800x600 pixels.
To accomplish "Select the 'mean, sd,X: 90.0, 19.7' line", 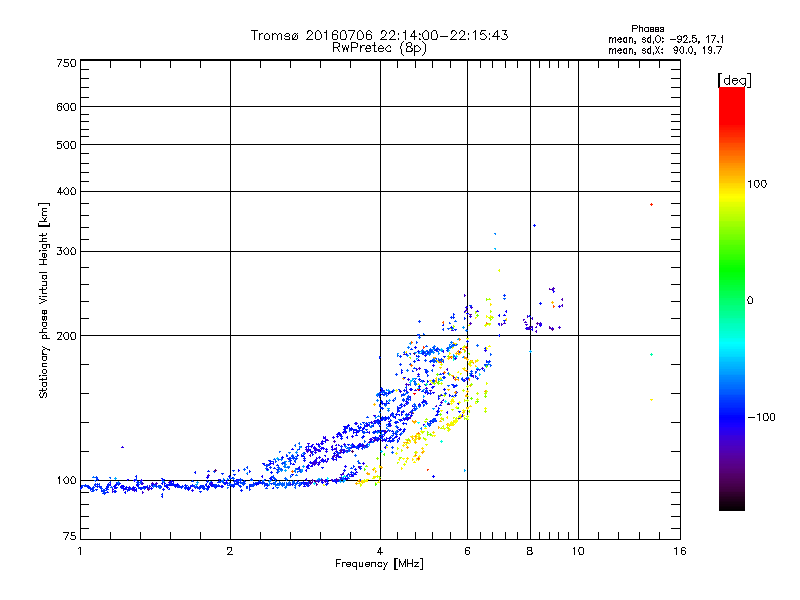I will 665,50.
